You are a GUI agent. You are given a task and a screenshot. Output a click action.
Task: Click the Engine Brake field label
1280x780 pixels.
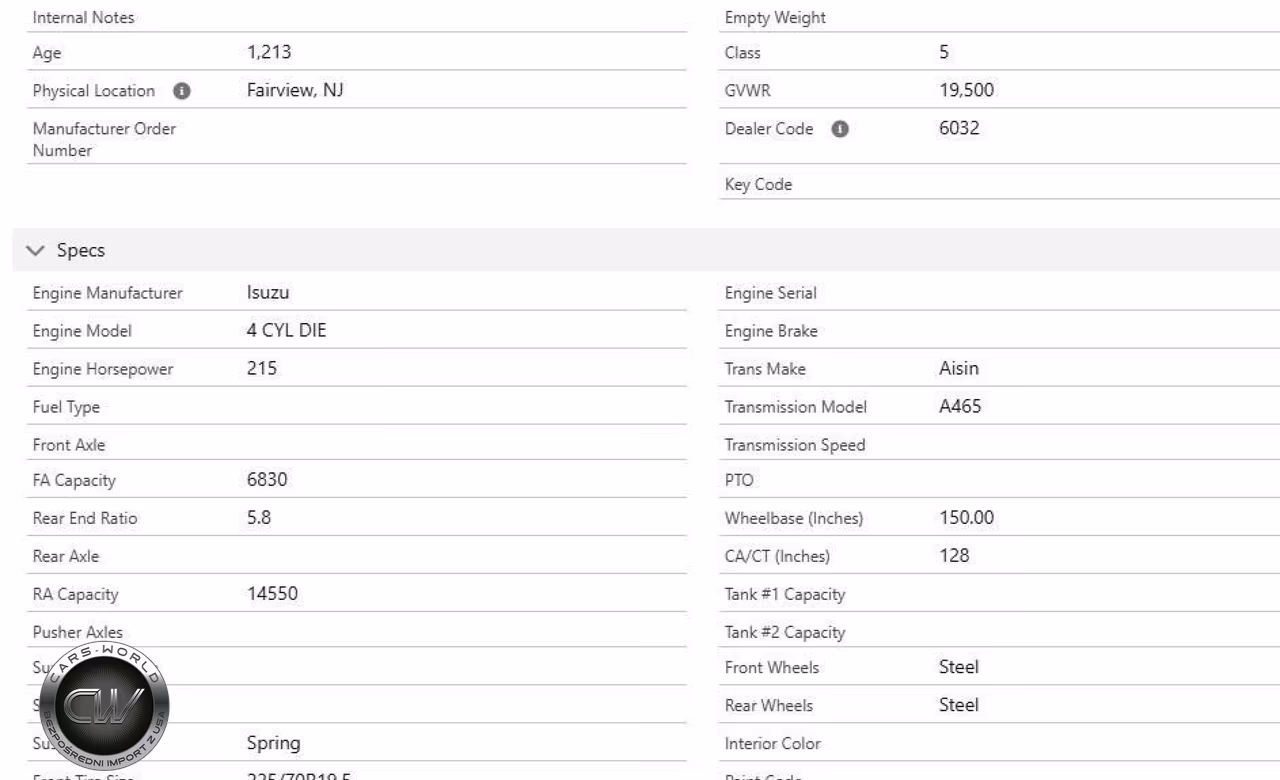771,332
